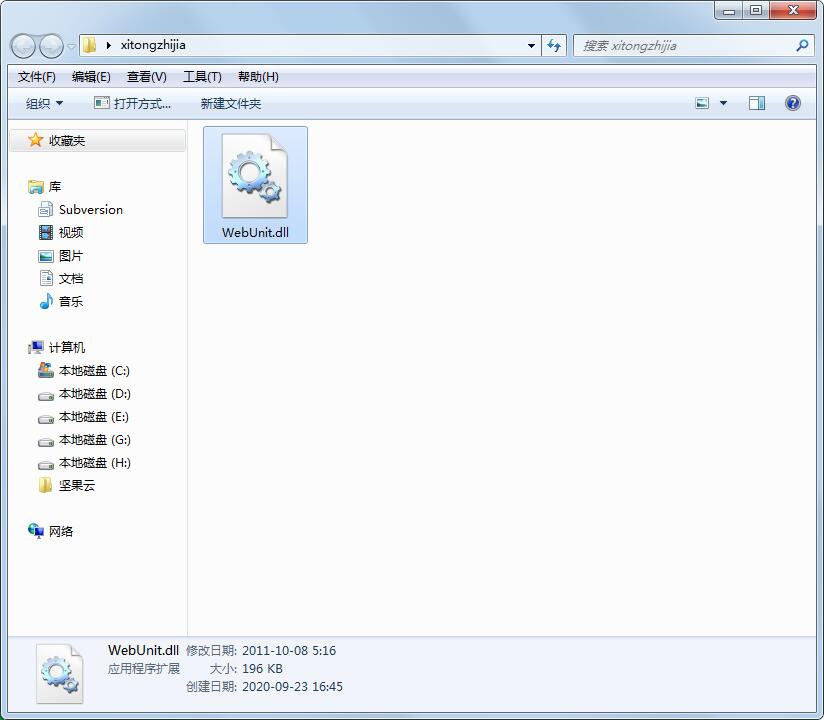Select the 图片 library in the sidebar
The image size is (824, 720).
click(70, 255)
